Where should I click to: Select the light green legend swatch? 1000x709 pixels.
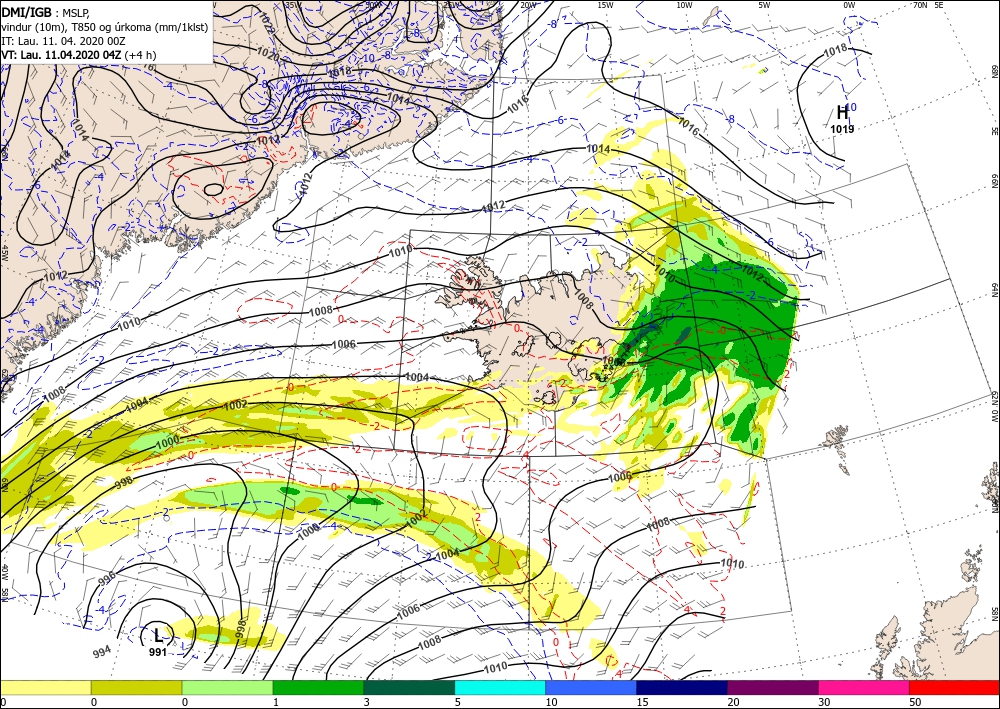coord(227,687)
